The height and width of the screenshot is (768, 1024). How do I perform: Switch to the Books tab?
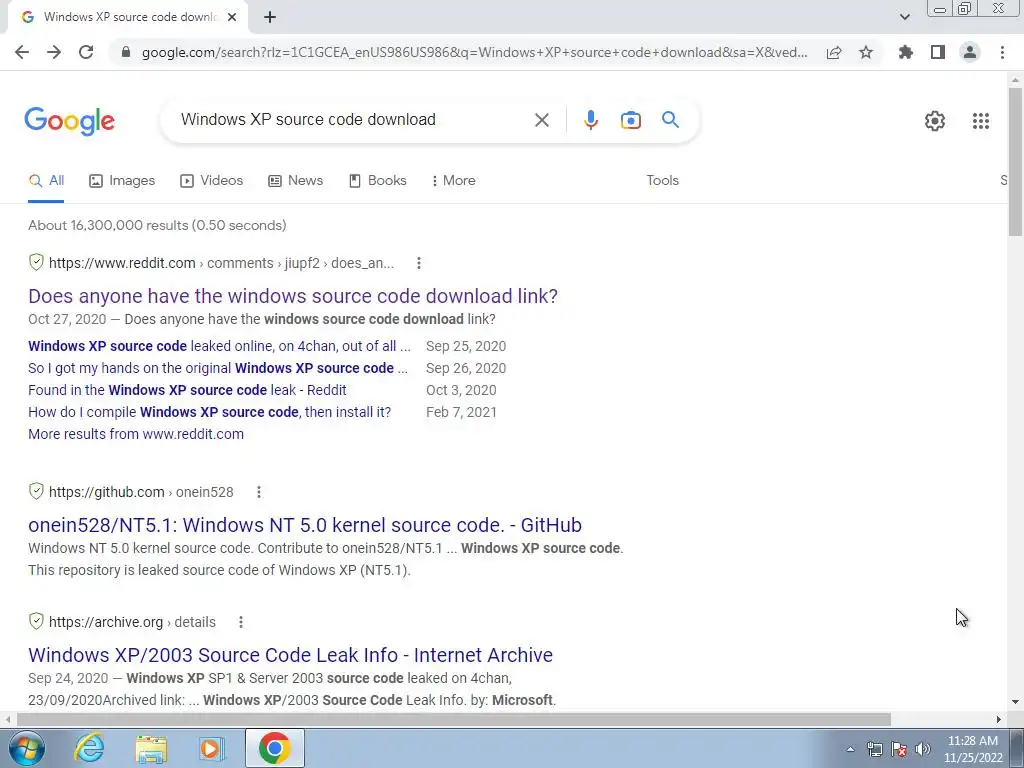tap(377, 181)
